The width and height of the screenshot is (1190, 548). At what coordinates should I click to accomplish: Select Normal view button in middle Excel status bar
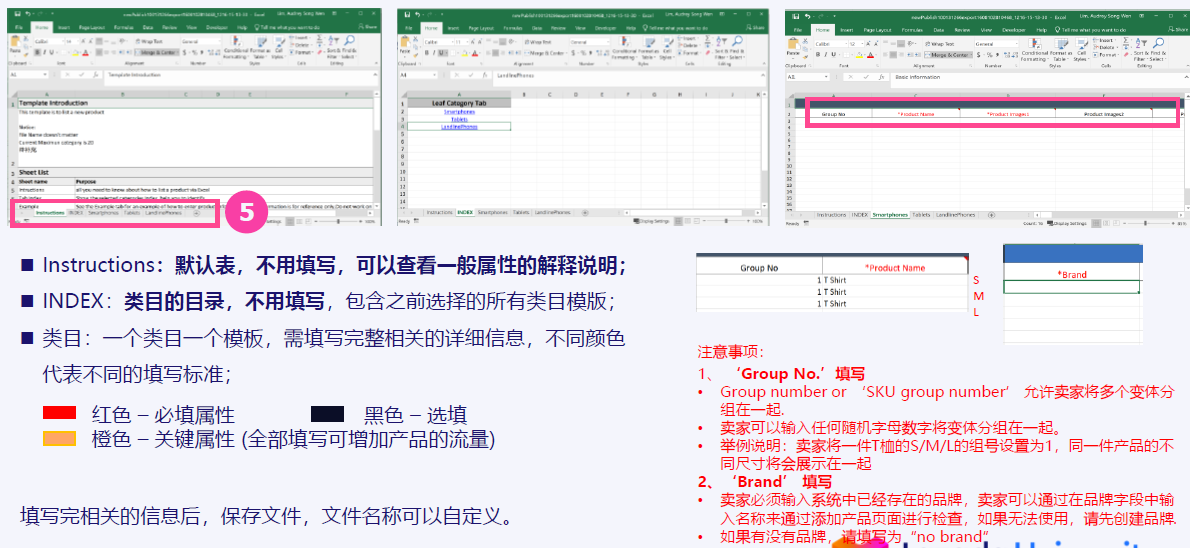(678, 221)
